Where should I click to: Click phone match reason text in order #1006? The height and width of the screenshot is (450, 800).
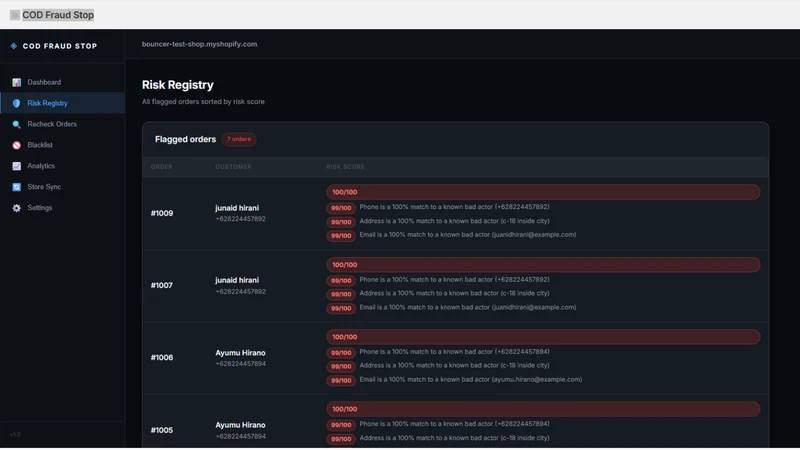point(454,352)
